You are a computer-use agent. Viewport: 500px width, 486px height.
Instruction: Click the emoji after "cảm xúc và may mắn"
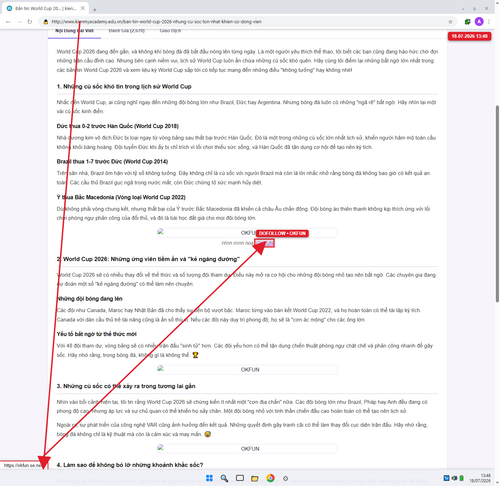point(208,434)
